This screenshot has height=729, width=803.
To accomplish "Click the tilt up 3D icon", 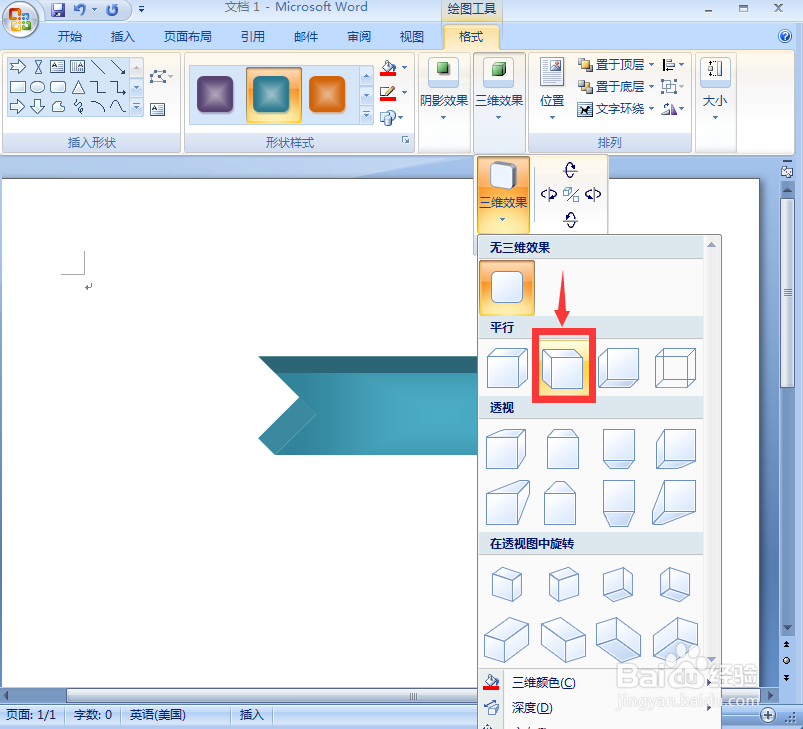I will click(x=570, y=169).
